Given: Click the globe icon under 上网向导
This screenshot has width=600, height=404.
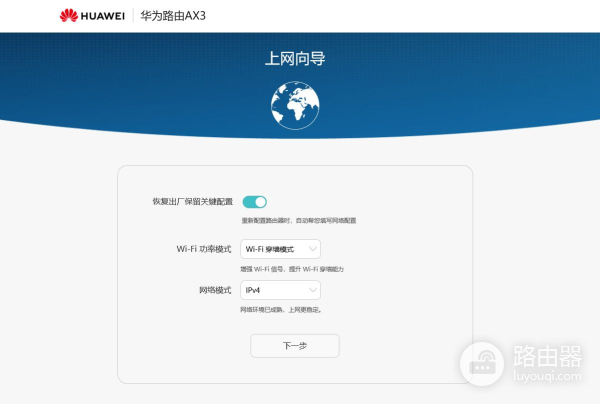Looking at the screenshot, I should [295, 105].
